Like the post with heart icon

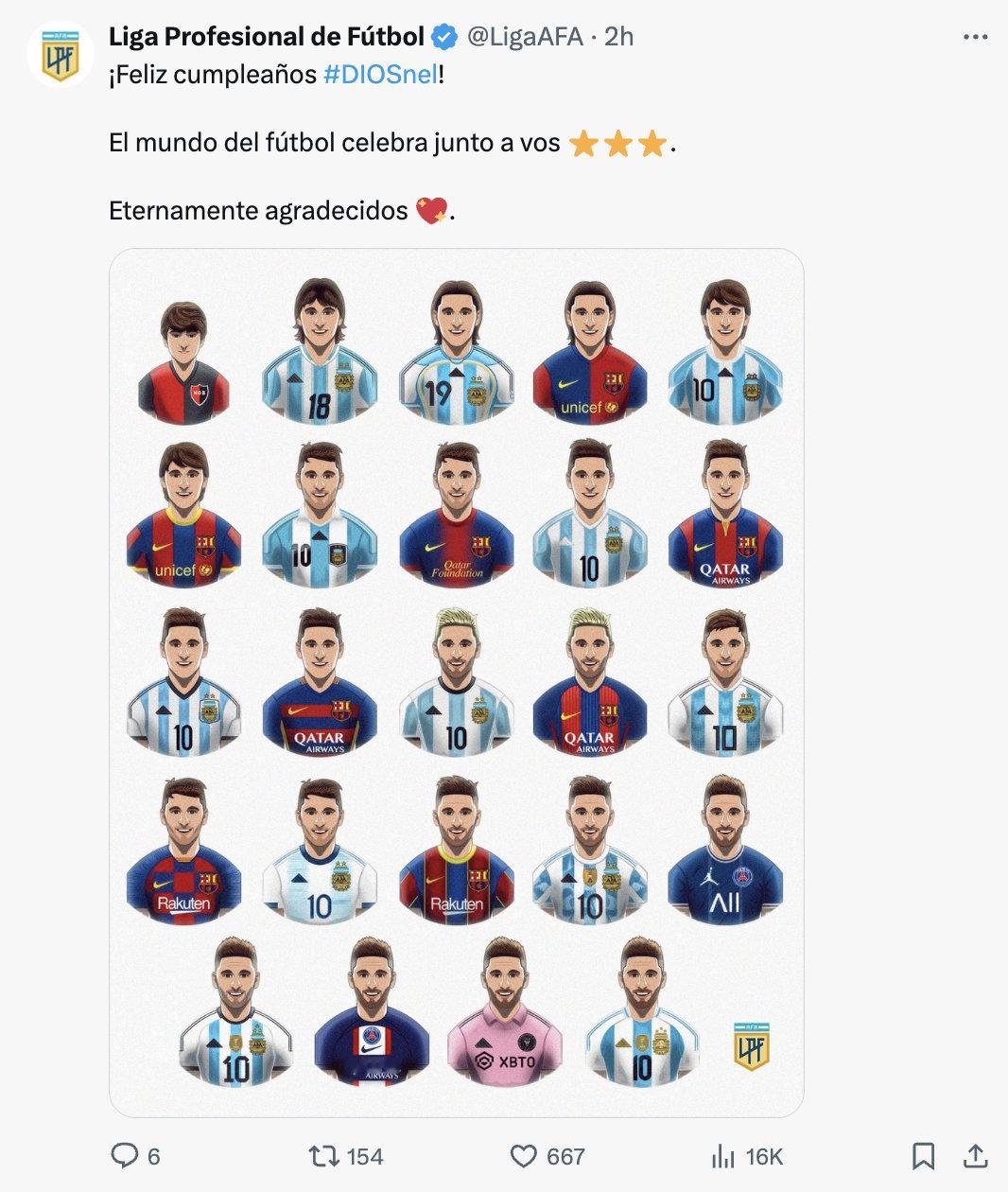click(523, 1155)
